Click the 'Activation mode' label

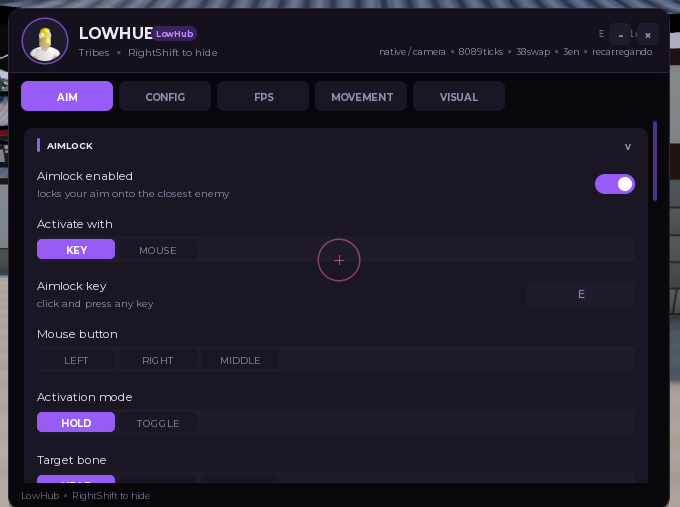tap(85, 397)
